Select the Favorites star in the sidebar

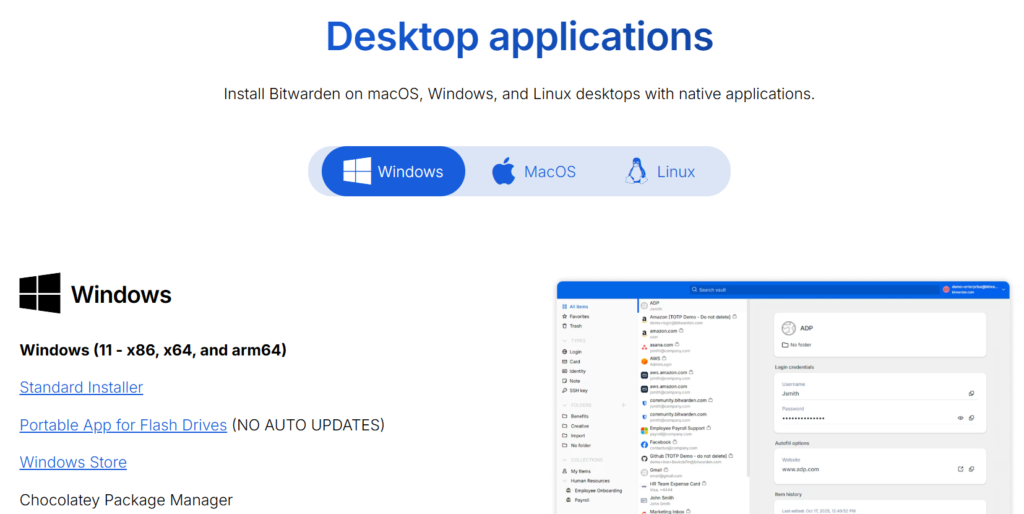click(x=564, y=316)
